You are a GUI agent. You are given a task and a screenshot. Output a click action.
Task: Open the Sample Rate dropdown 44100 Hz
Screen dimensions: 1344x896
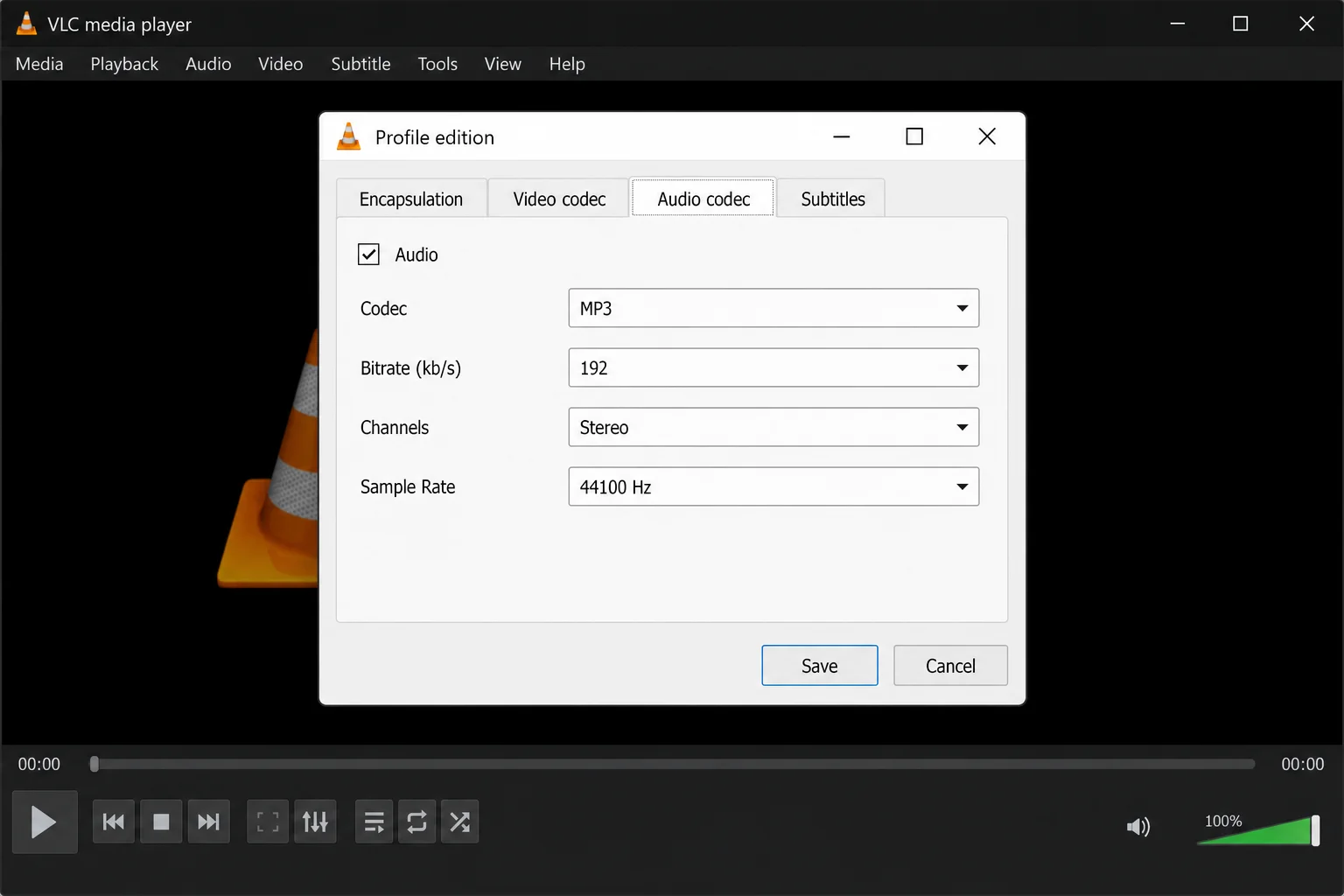773,486
